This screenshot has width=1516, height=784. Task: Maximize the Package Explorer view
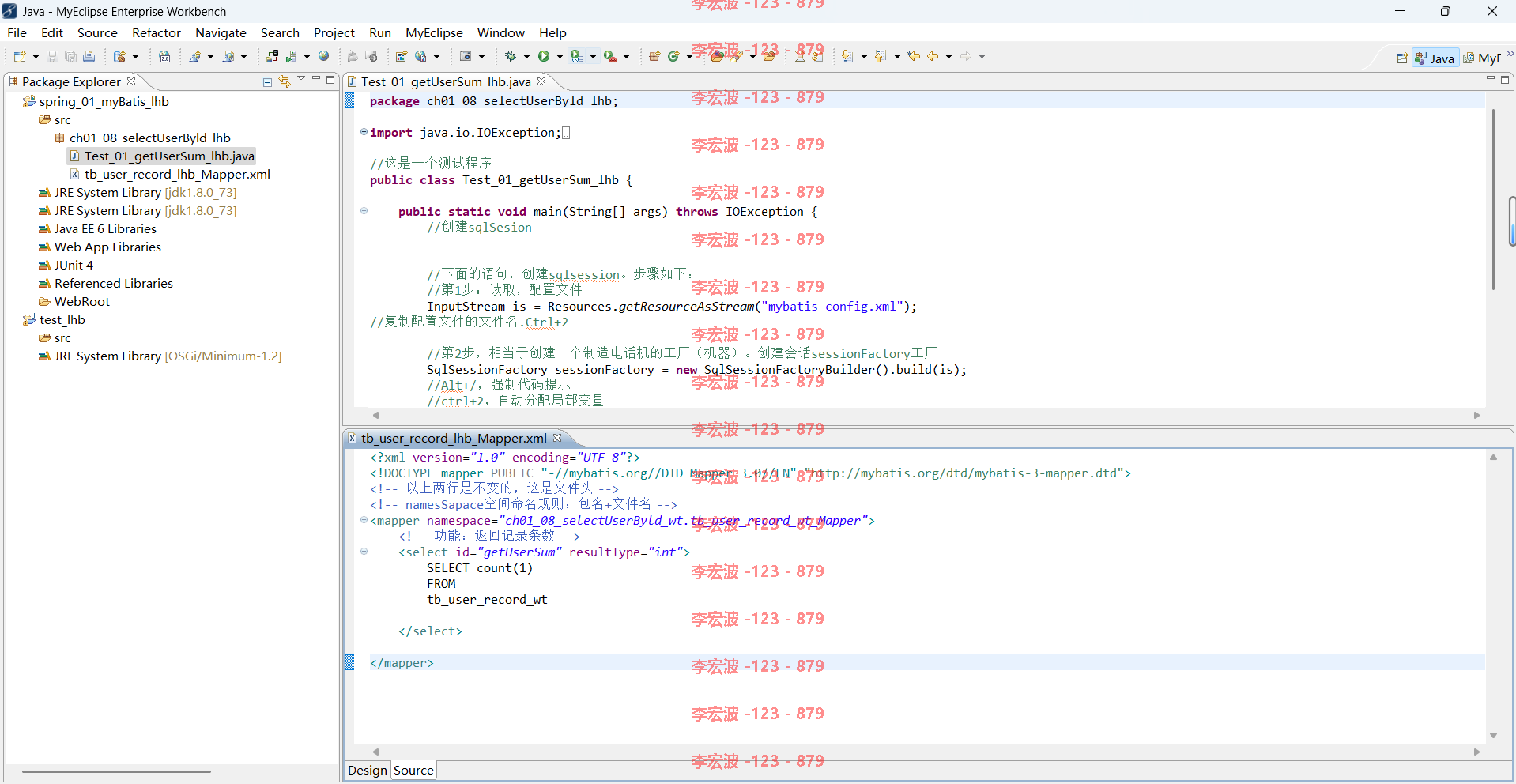click(x=330, y=79)
